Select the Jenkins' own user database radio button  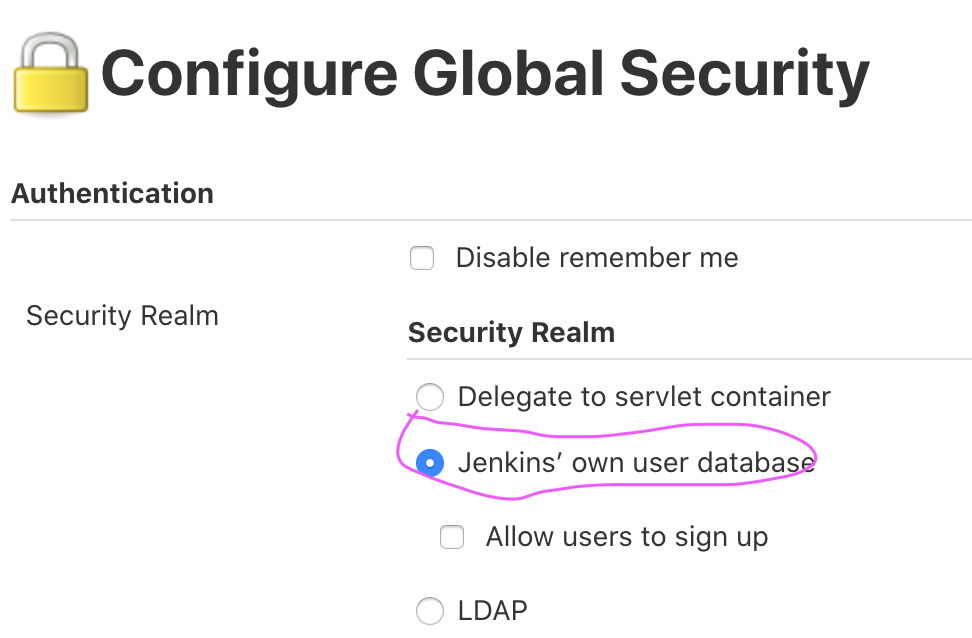429,463
